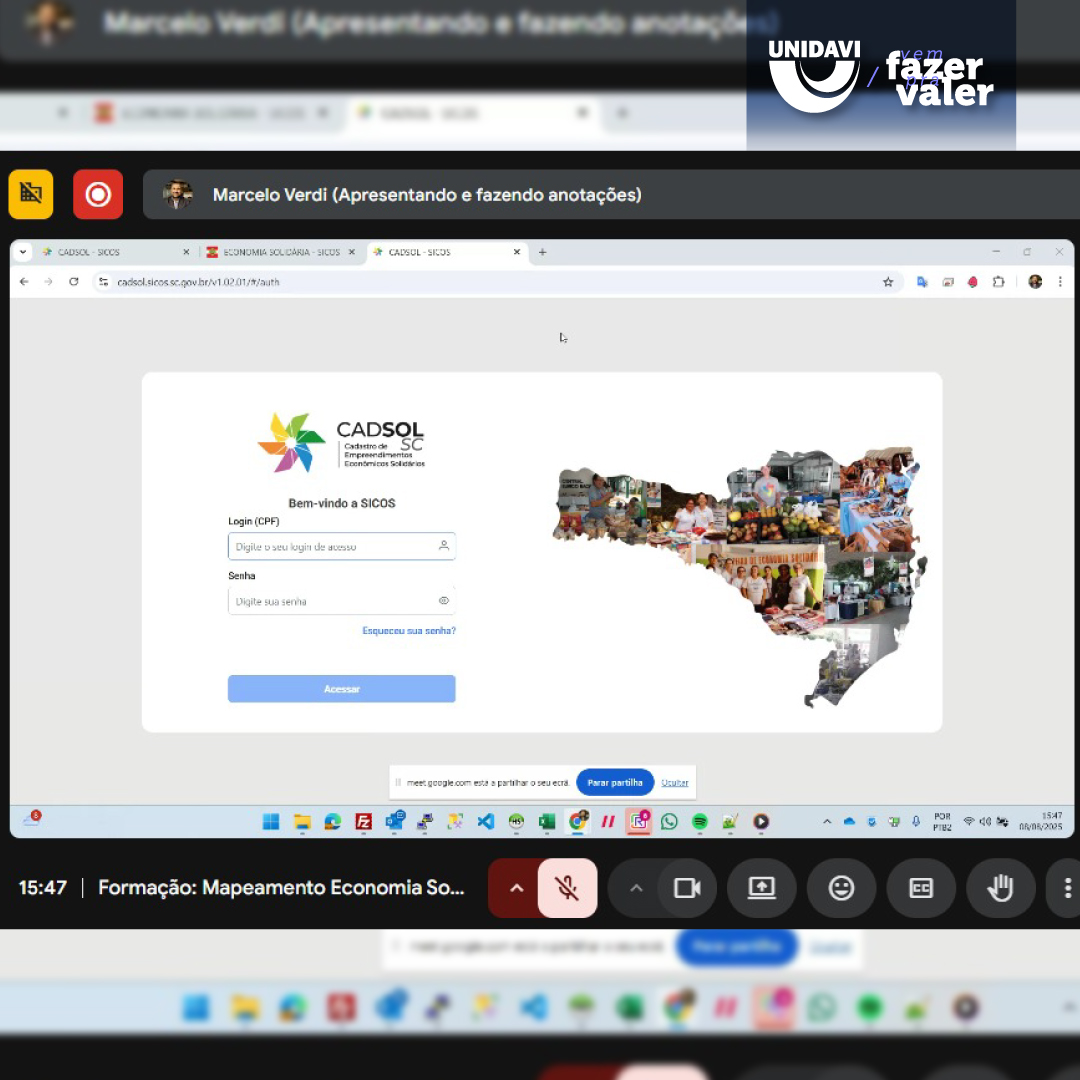Click the volume icon in the system tray
The image size is (1080, 1080).
(985, 821)
